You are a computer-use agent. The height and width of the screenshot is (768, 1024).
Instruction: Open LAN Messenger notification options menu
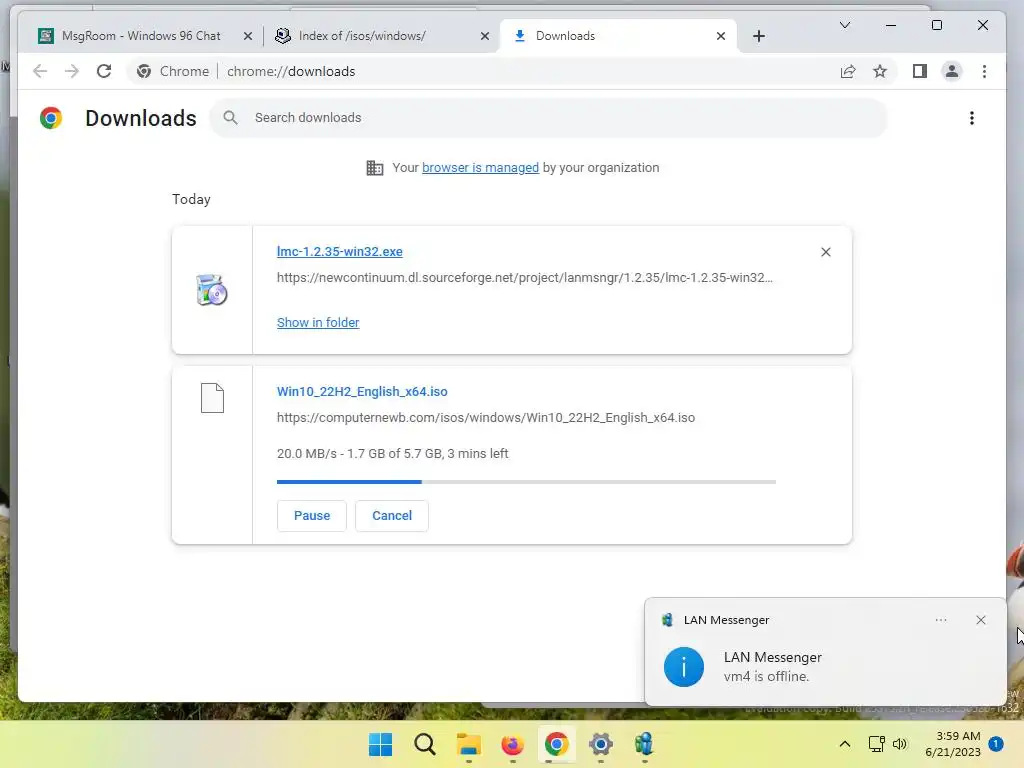click(941, 620)
